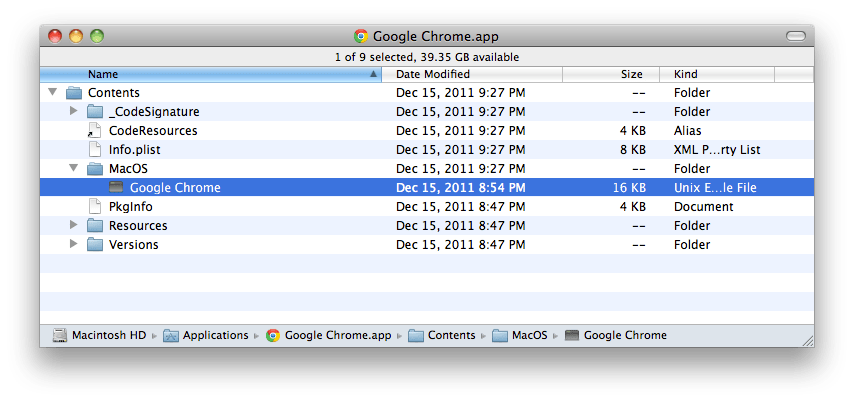Click the MacOS folder icon in list
The image size is (854, 402).
(x=95, y=169)
